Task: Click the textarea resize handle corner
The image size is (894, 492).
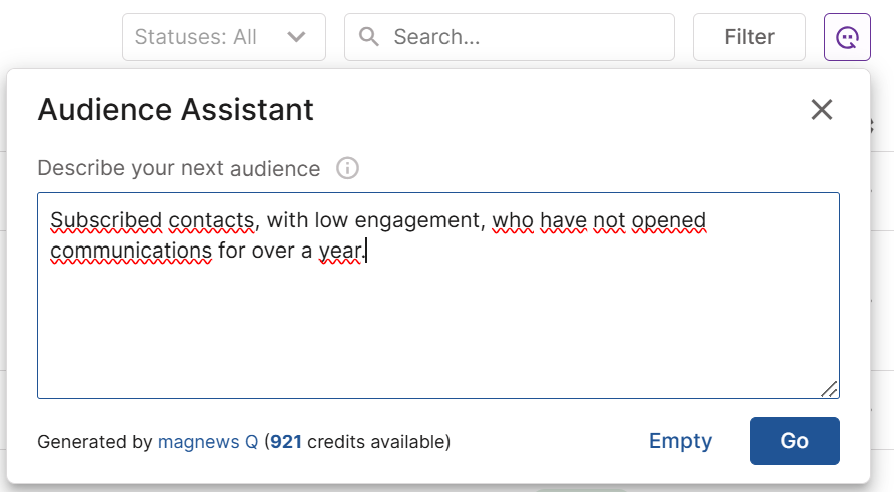Action: tap(829, 389)
